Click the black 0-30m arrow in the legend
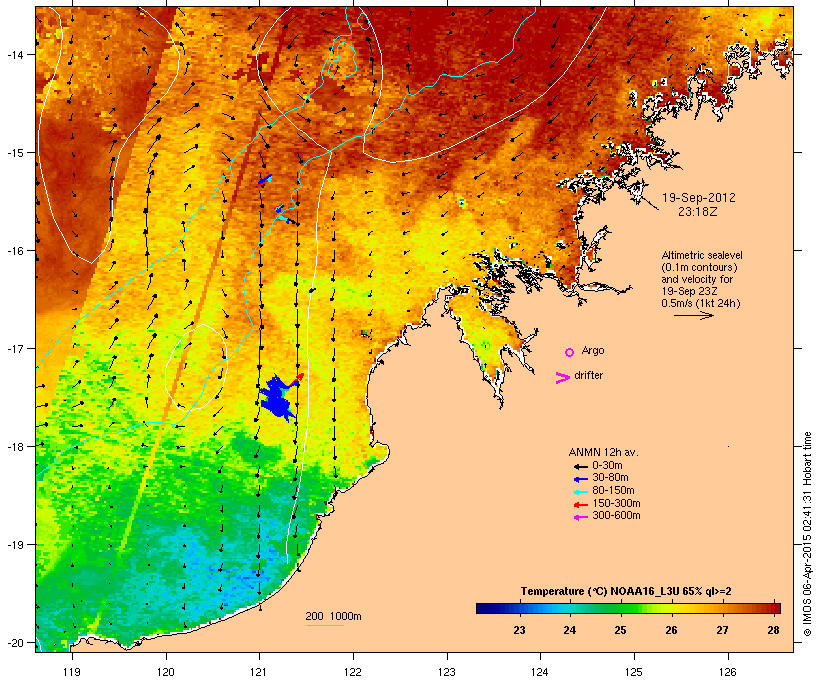Image resolution: width=820 pixels, height=680 pixels. (581, 466)
